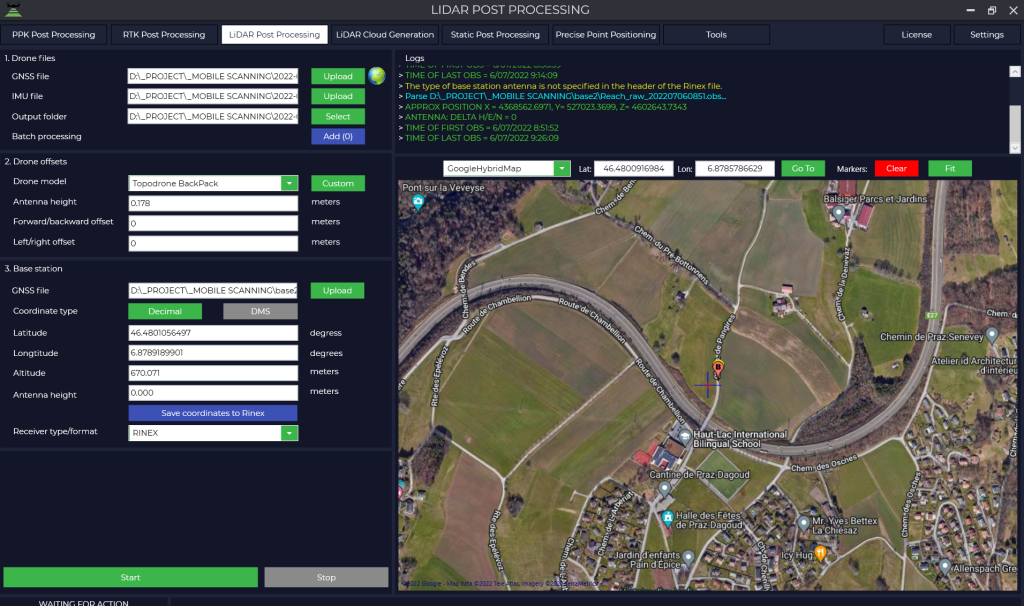Switch to PPK Post Processing tab
Screen dimensions: 1024x606
(54, 35)
